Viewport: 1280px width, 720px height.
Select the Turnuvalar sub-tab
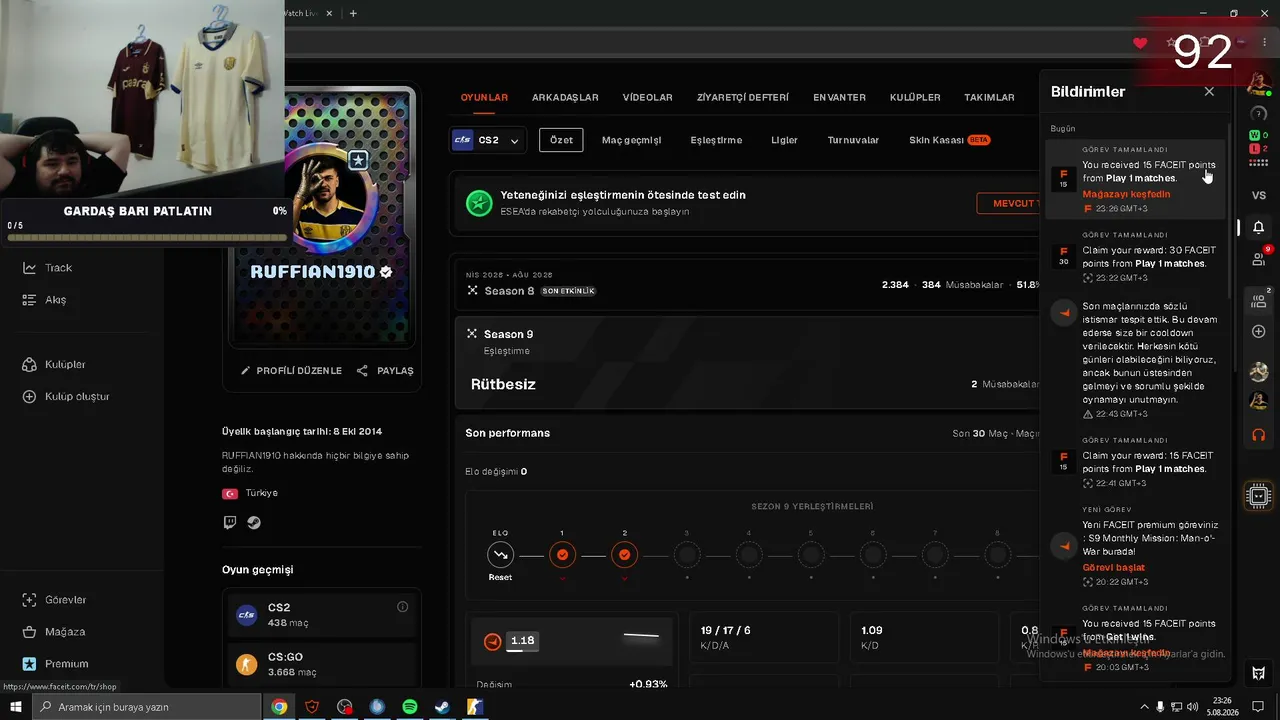click(853, 140)
